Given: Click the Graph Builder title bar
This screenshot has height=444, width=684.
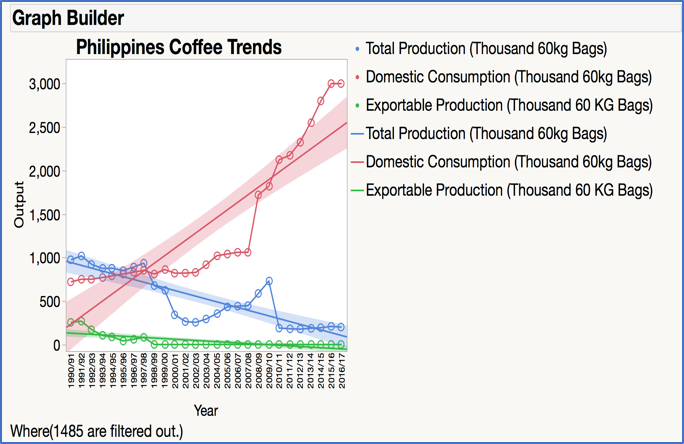Looking at the screenshot, I should [x=345, y=18].
